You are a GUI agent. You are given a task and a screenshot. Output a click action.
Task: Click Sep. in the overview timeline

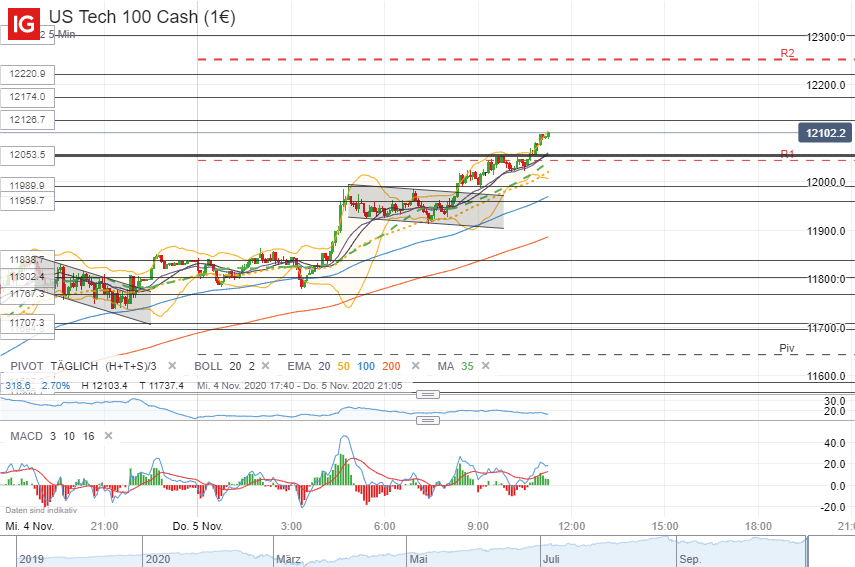pyautogui.click(x=690, y=559)
